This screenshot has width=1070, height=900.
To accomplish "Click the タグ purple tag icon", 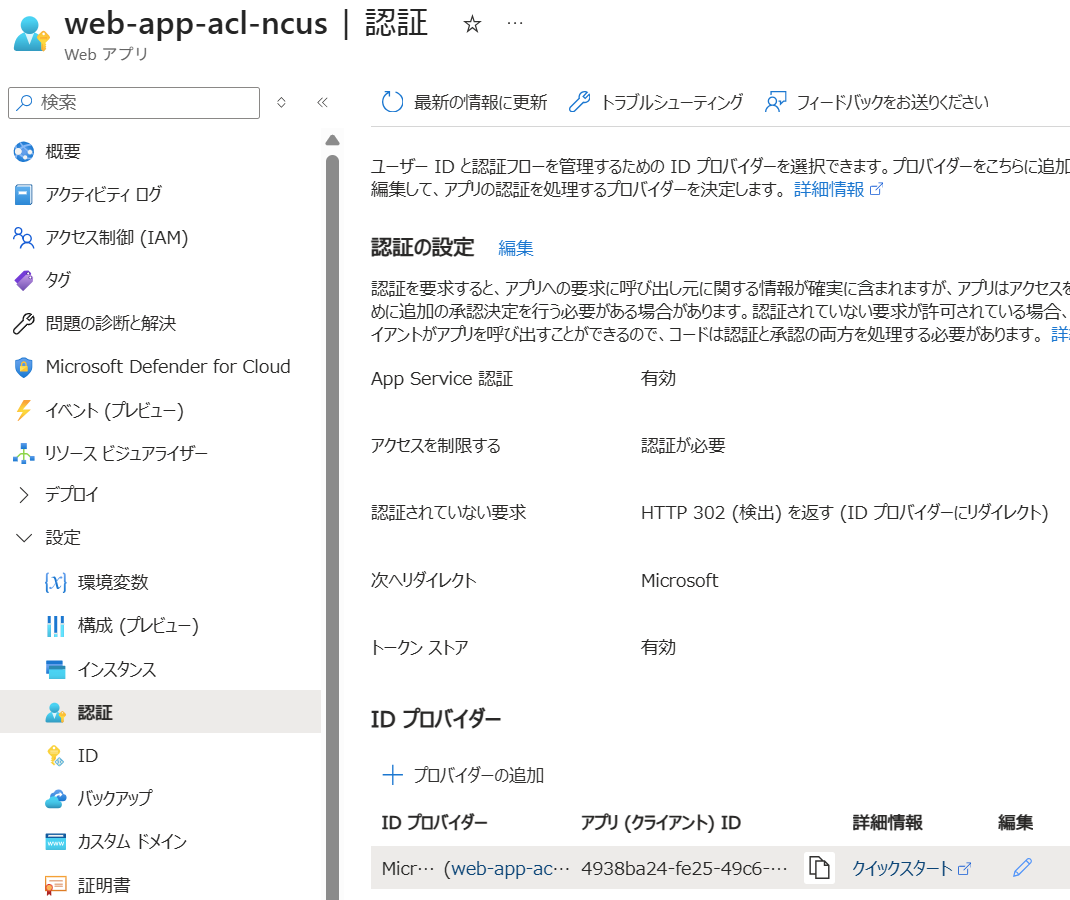I will pos(24,280).
